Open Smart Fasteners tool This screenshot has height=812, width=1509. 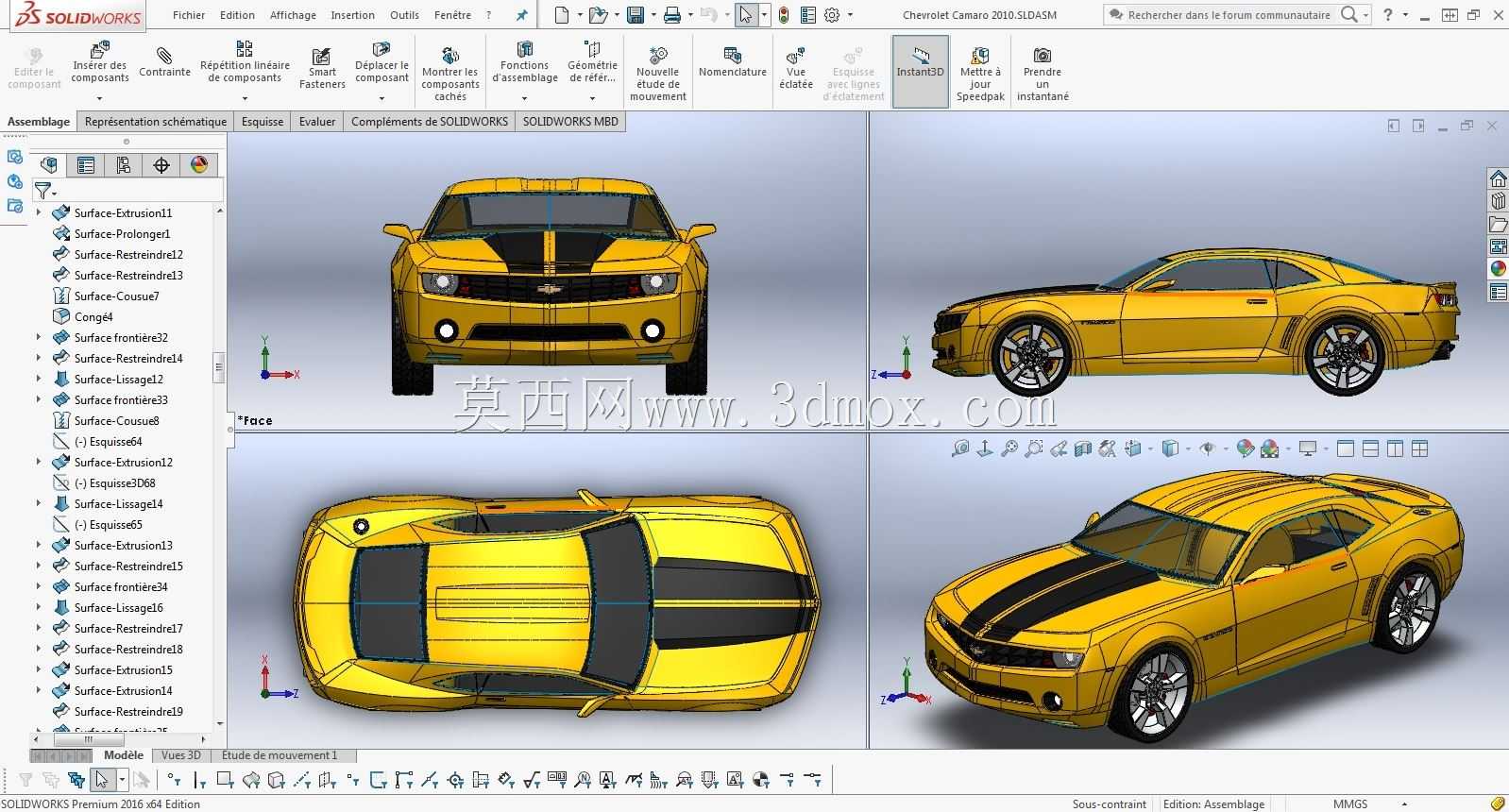pyautogui.click(x=322, y=68)
